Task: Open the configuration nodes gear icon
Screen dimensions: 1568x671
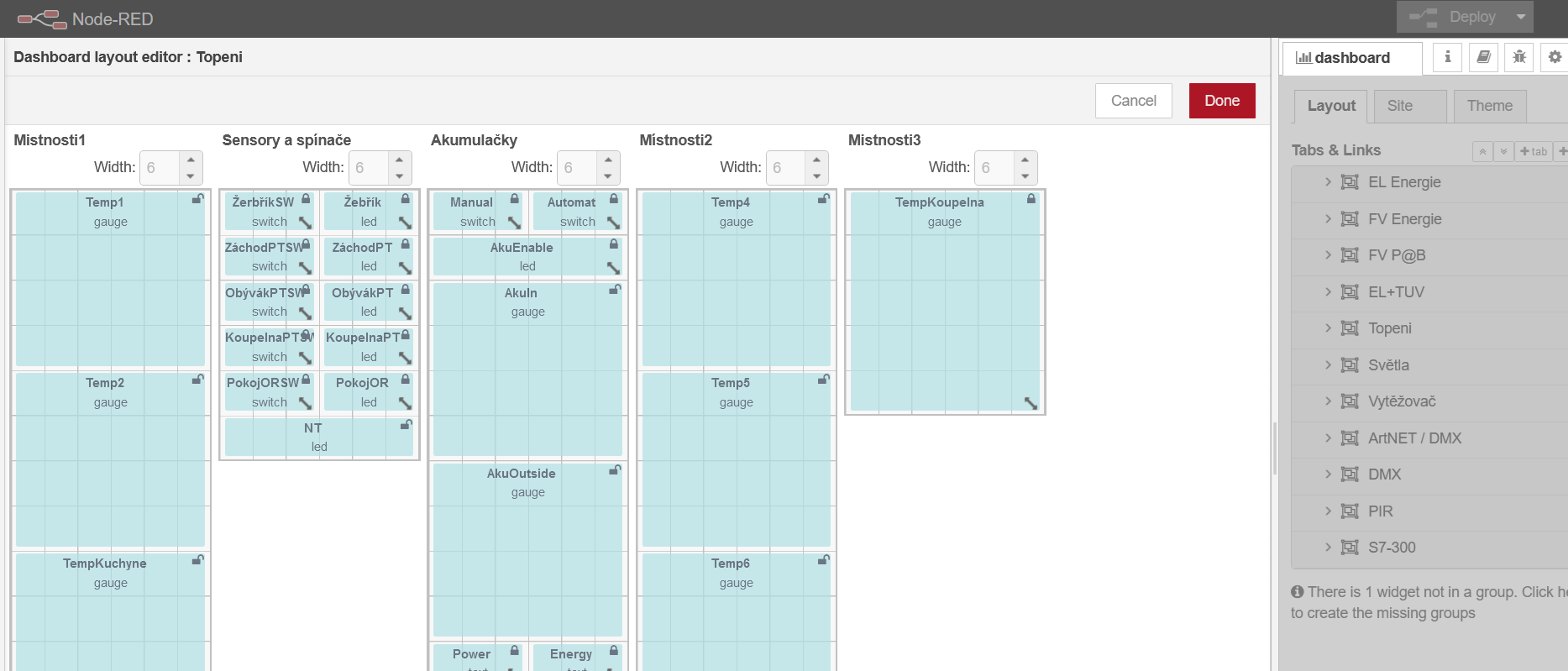Action: (1555, 57)
